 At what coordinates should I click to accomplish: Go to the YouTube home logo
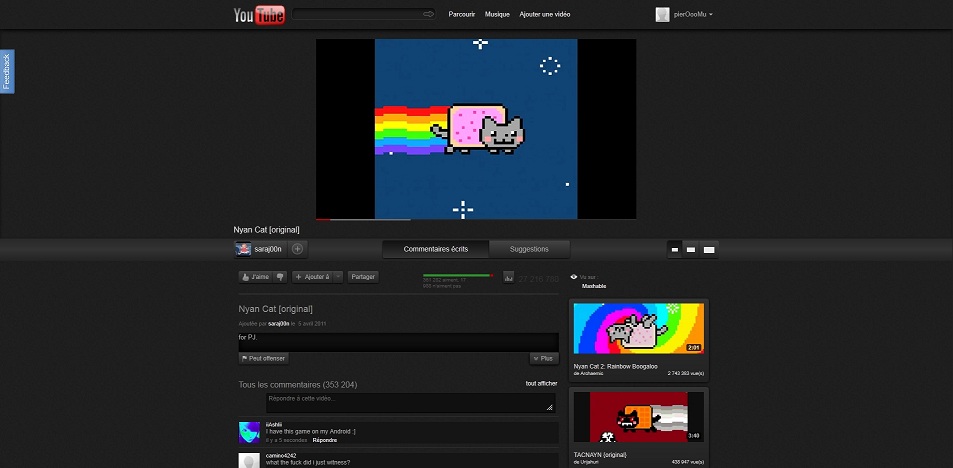[259, 15]
